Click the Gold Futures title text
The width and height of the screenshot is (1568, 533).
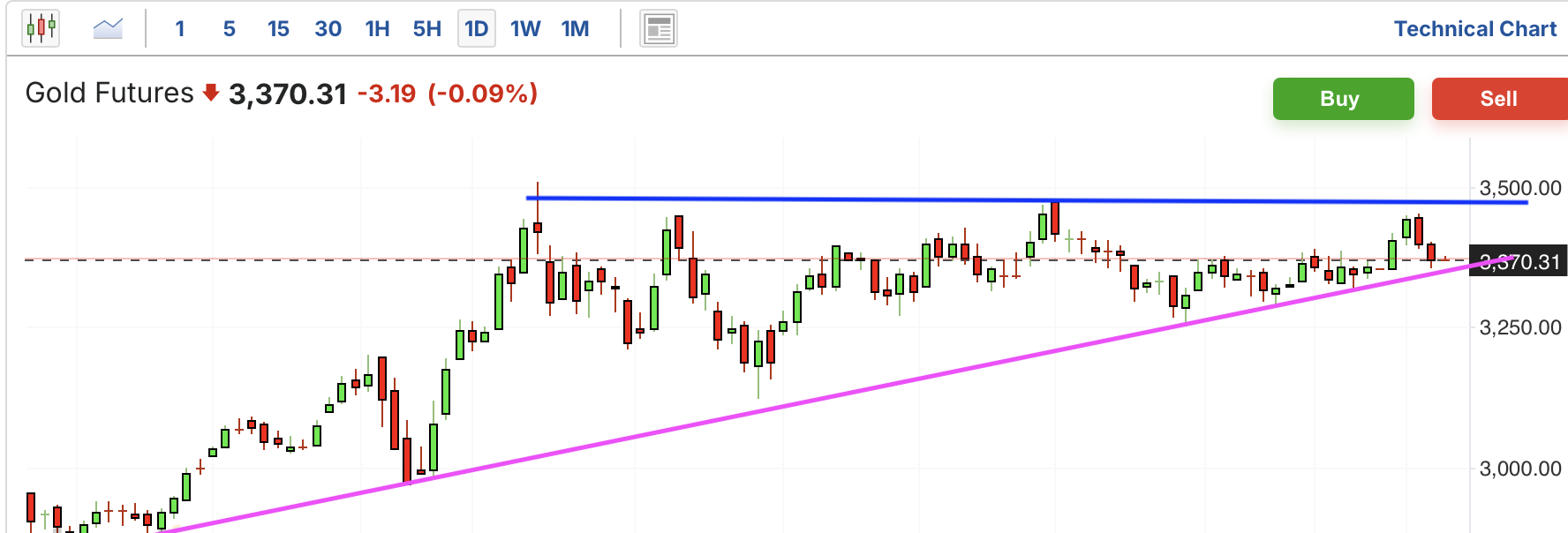tap(109, 93)
